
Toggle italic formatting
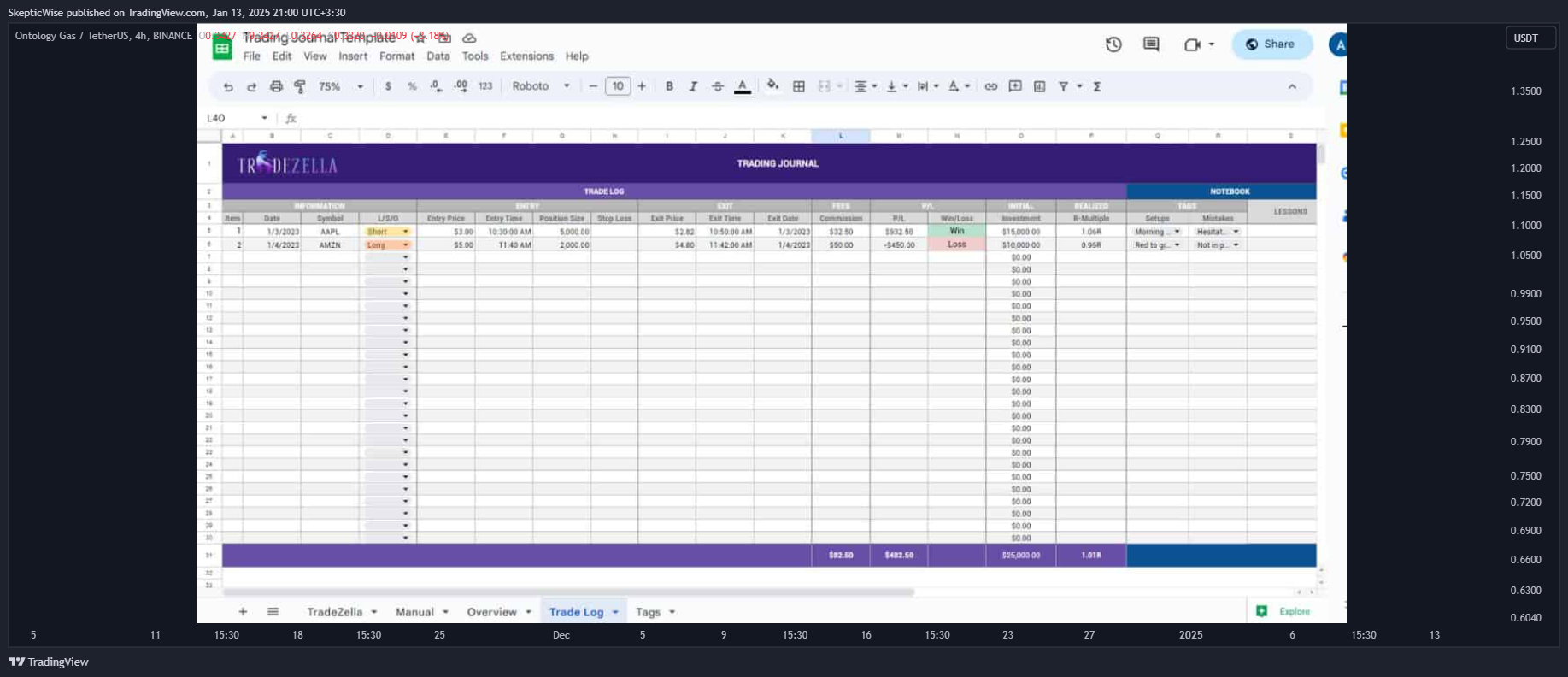click(693, 86)
